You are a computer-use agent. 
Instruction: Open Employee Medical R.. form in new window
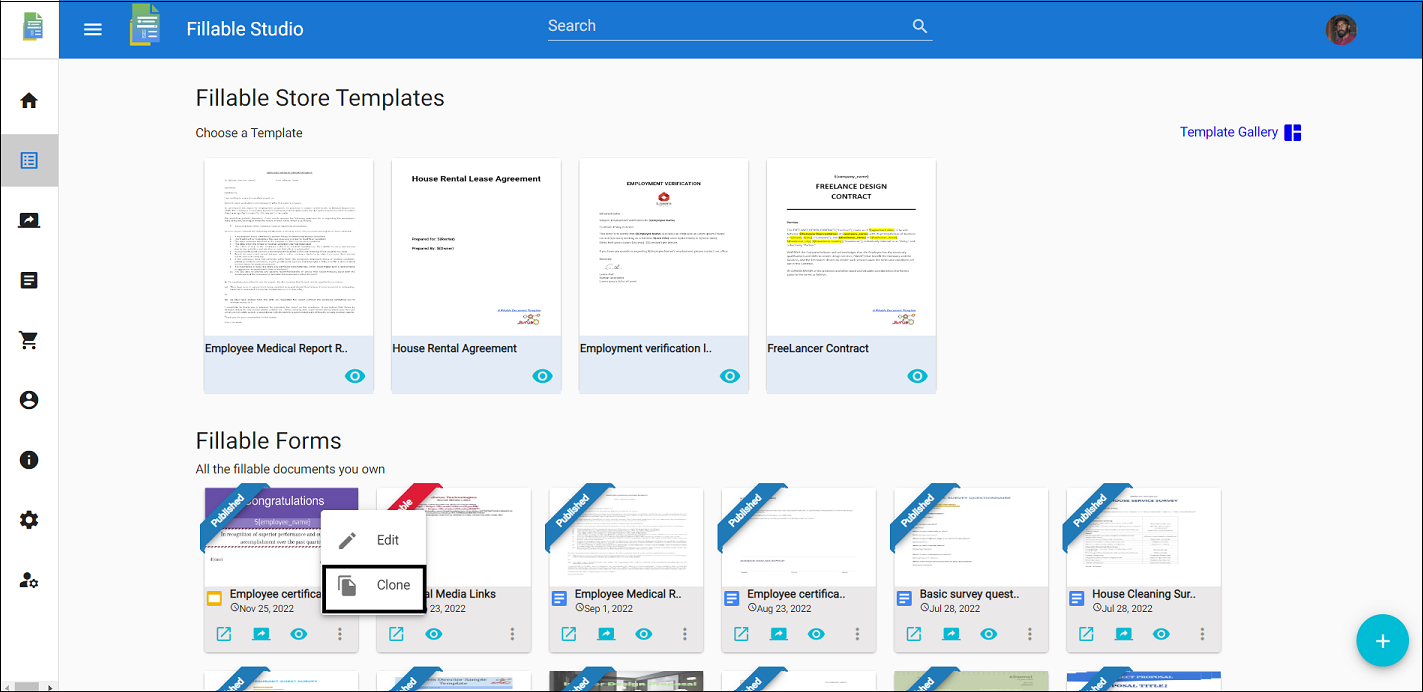568,634
